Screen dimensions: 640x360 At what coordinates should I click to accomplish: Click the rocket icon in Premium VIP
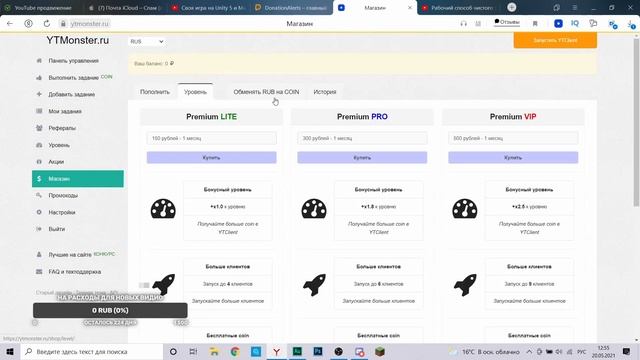coord(465,284)
